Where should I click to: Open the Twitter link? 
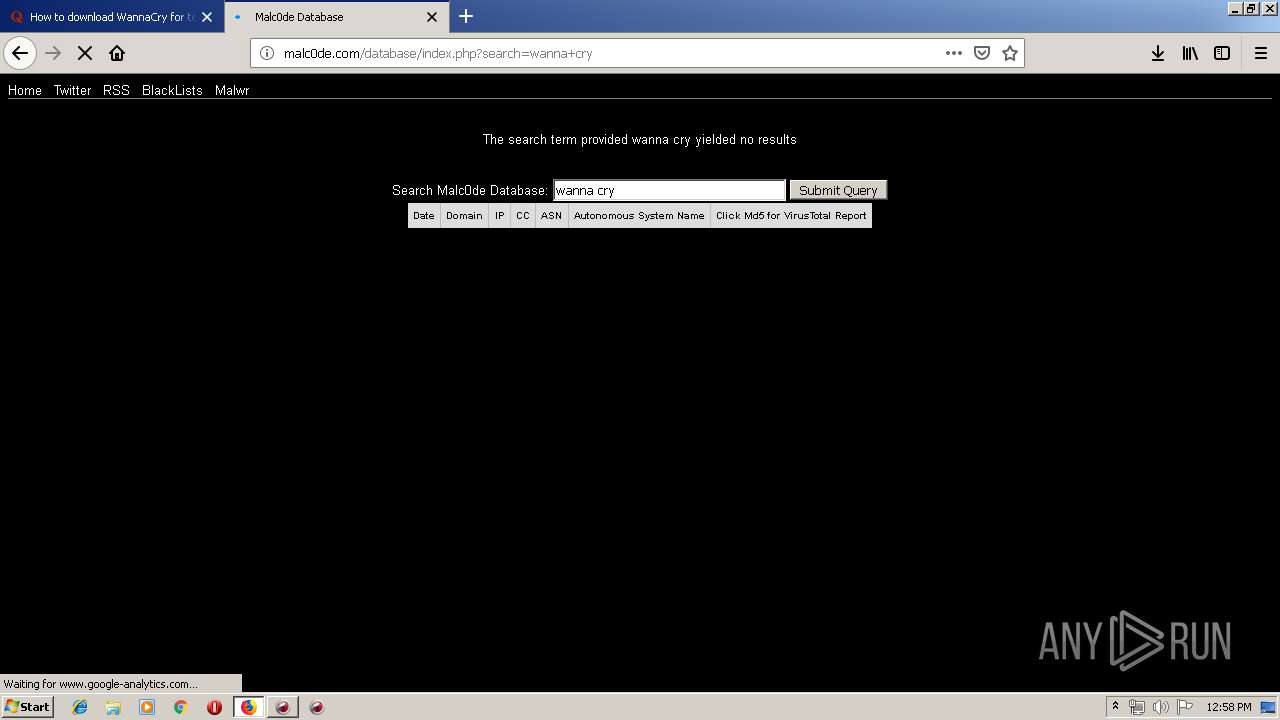(72, 90)
